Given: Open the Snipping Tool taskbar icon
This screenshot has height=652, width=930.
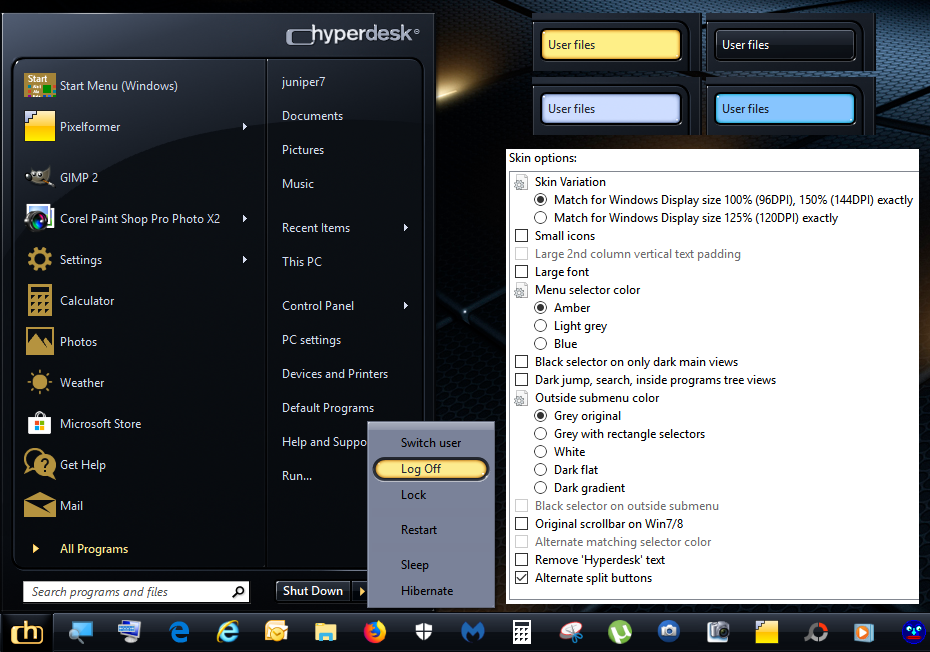Looking at the screenshot, I should (x=571, y=632).
